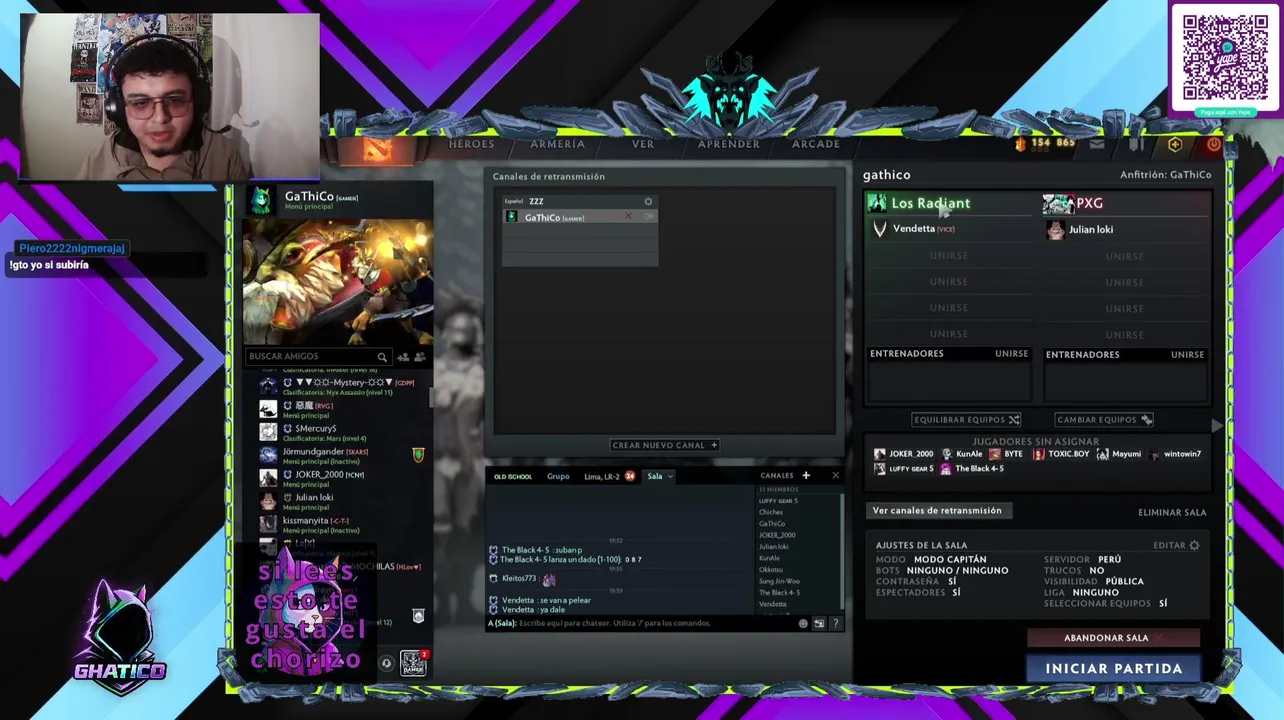1284x720 pixels.
Task: Select unassigned player BYTE
Action: tap(1005, 454)
